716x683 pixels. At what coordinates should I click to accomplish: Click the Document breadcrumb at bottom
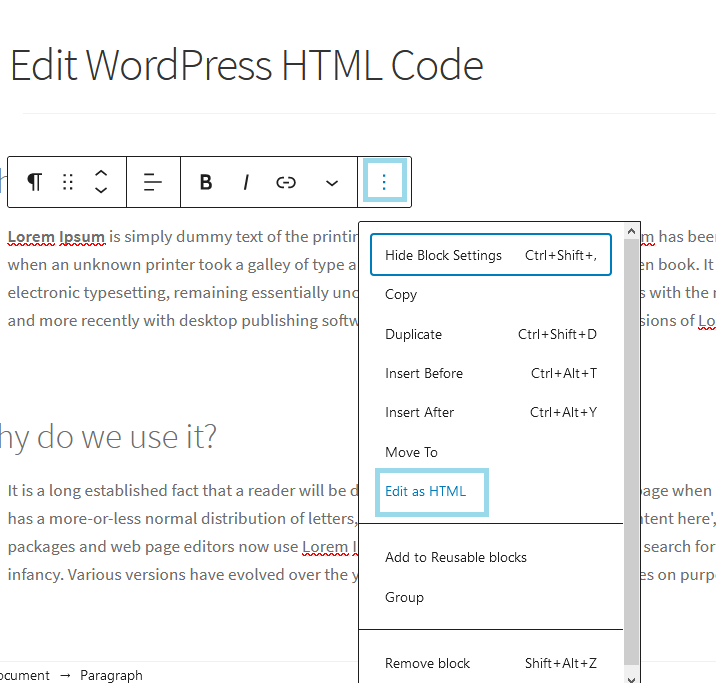point(25,675)
